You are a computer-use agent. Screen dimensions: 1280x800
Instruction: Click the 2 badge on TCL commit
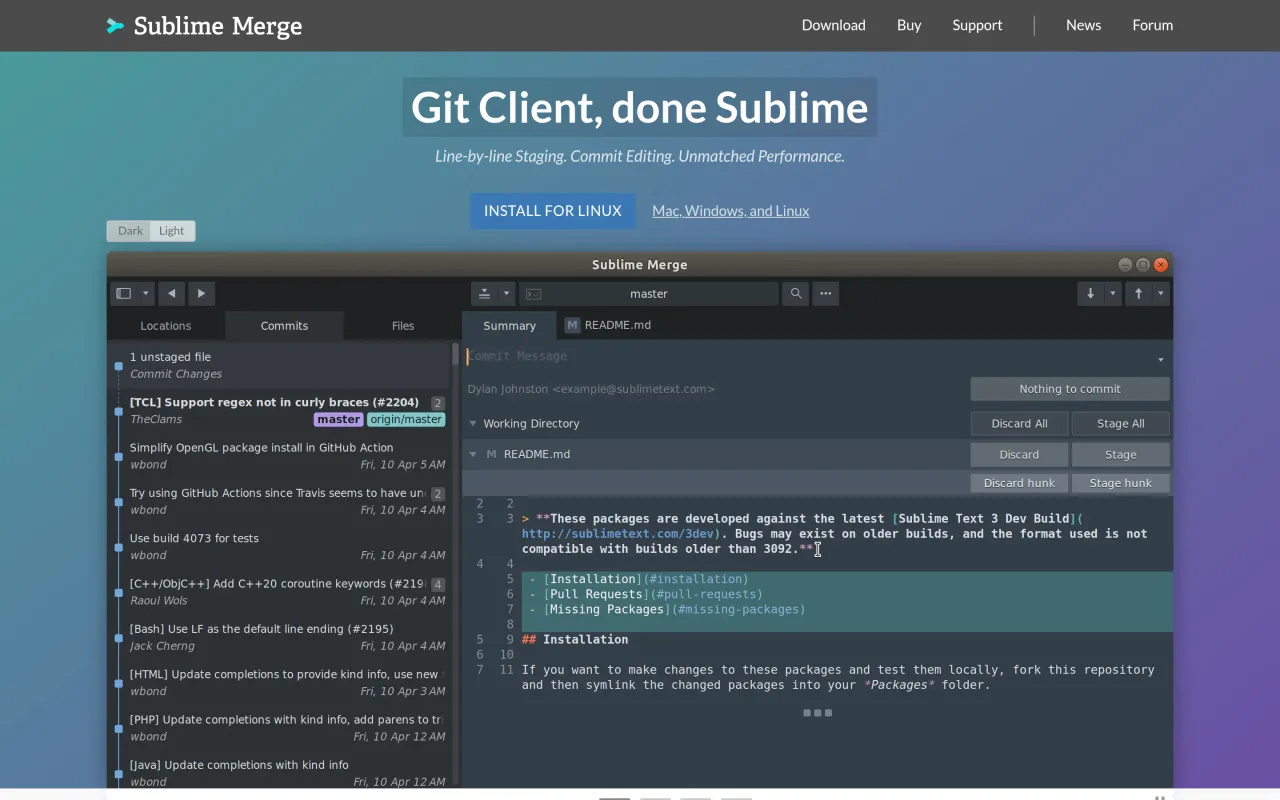(438, 403)
